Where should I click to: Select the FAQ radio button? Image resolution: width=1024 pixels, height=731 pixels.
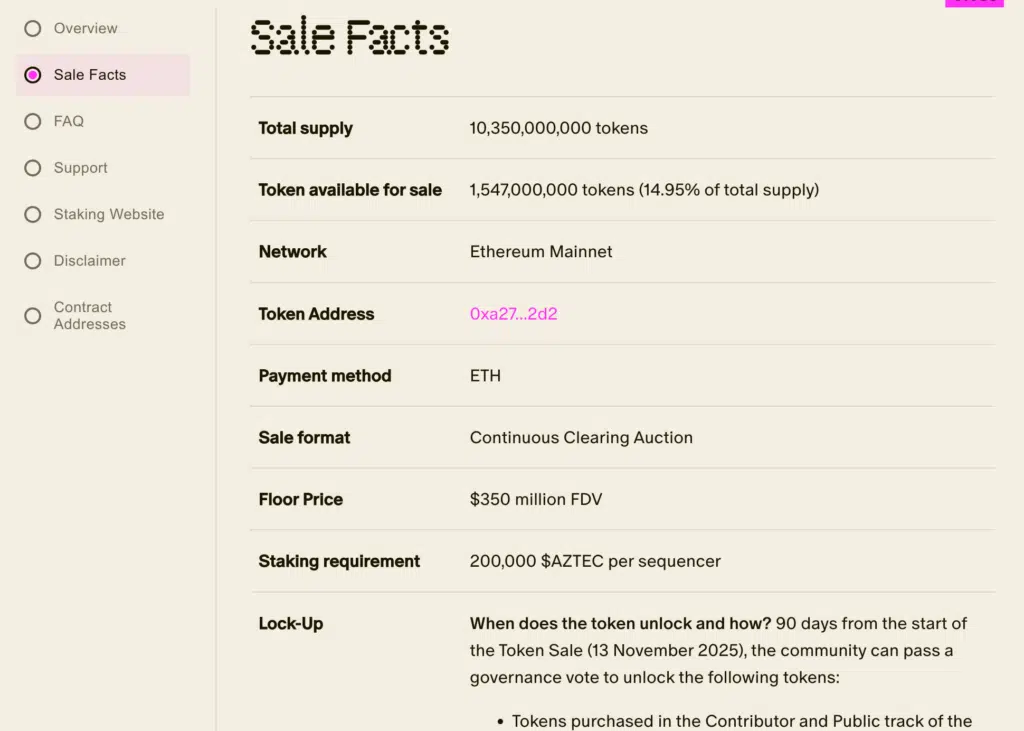click(x=31, y=121)
